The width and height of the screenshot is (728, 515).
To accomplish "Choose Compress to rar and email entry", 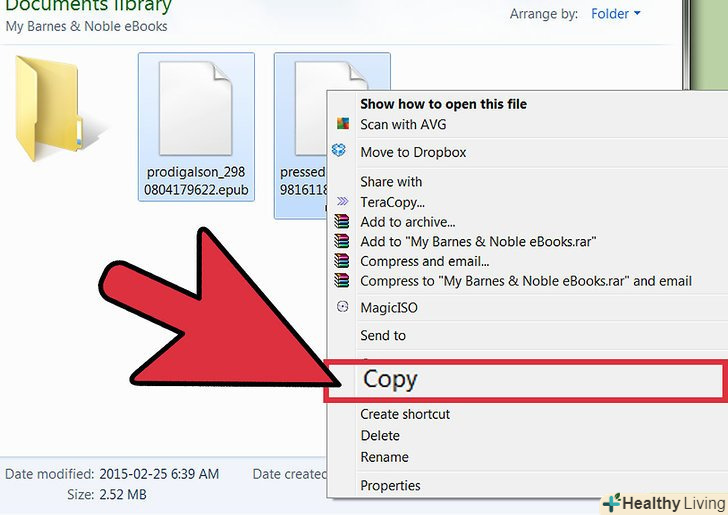I will tap(526, 281).
